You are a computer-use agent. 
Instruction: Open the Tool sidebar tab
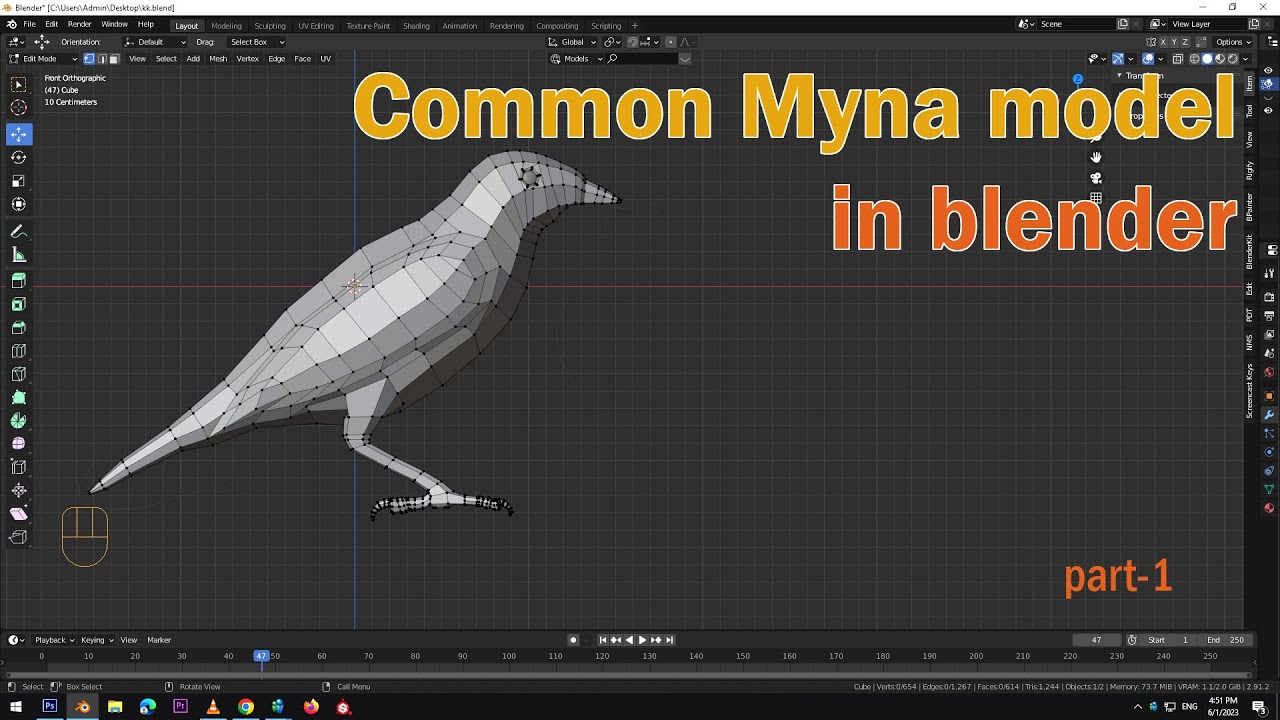1249,111
